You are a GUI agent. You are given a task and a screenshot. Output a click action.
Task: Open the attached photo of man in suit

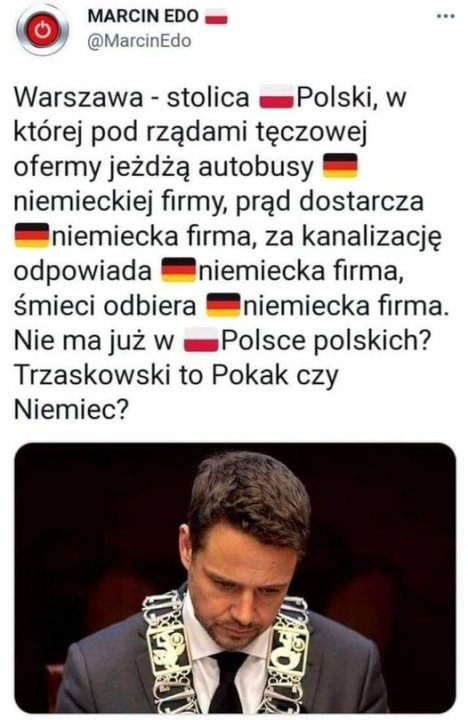[x=235, y=578]
